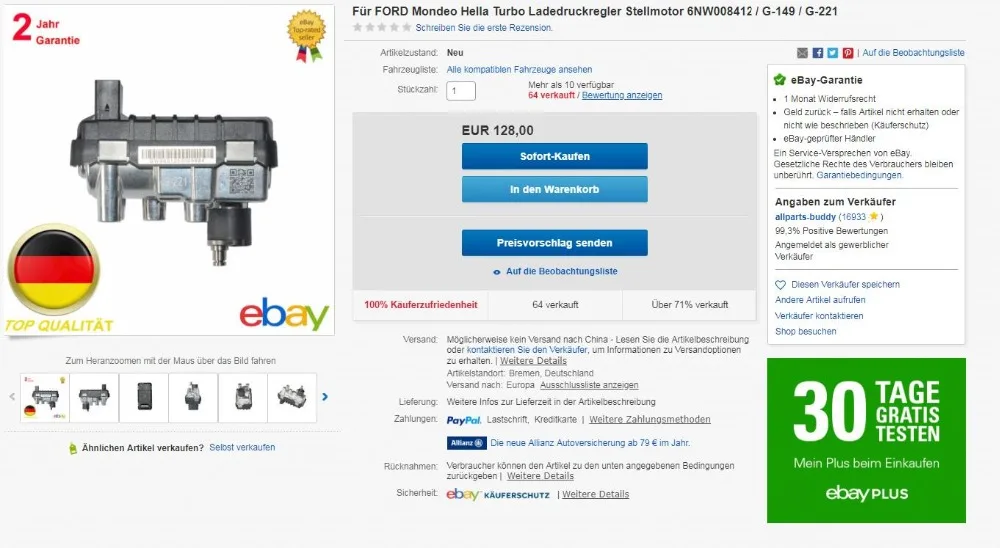Click the eye icon beside Auf die Beobachtungsliste
Viewport: 1000px width, 548px height.
coord(497,272)
